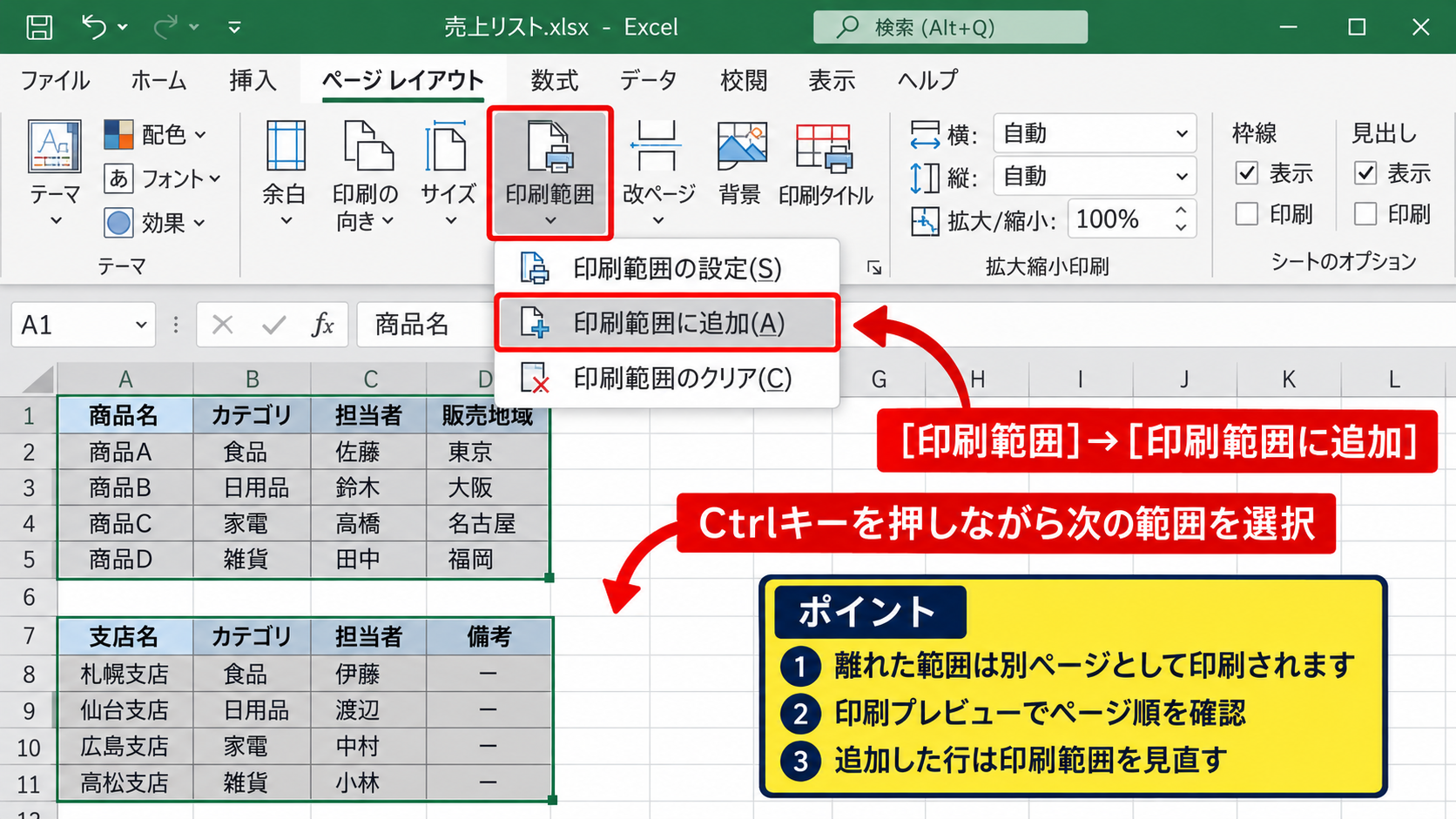The width and height of the screenshot is (1456, 819).
Task: Click the Undo arrow icon
Action: (93, 27)
